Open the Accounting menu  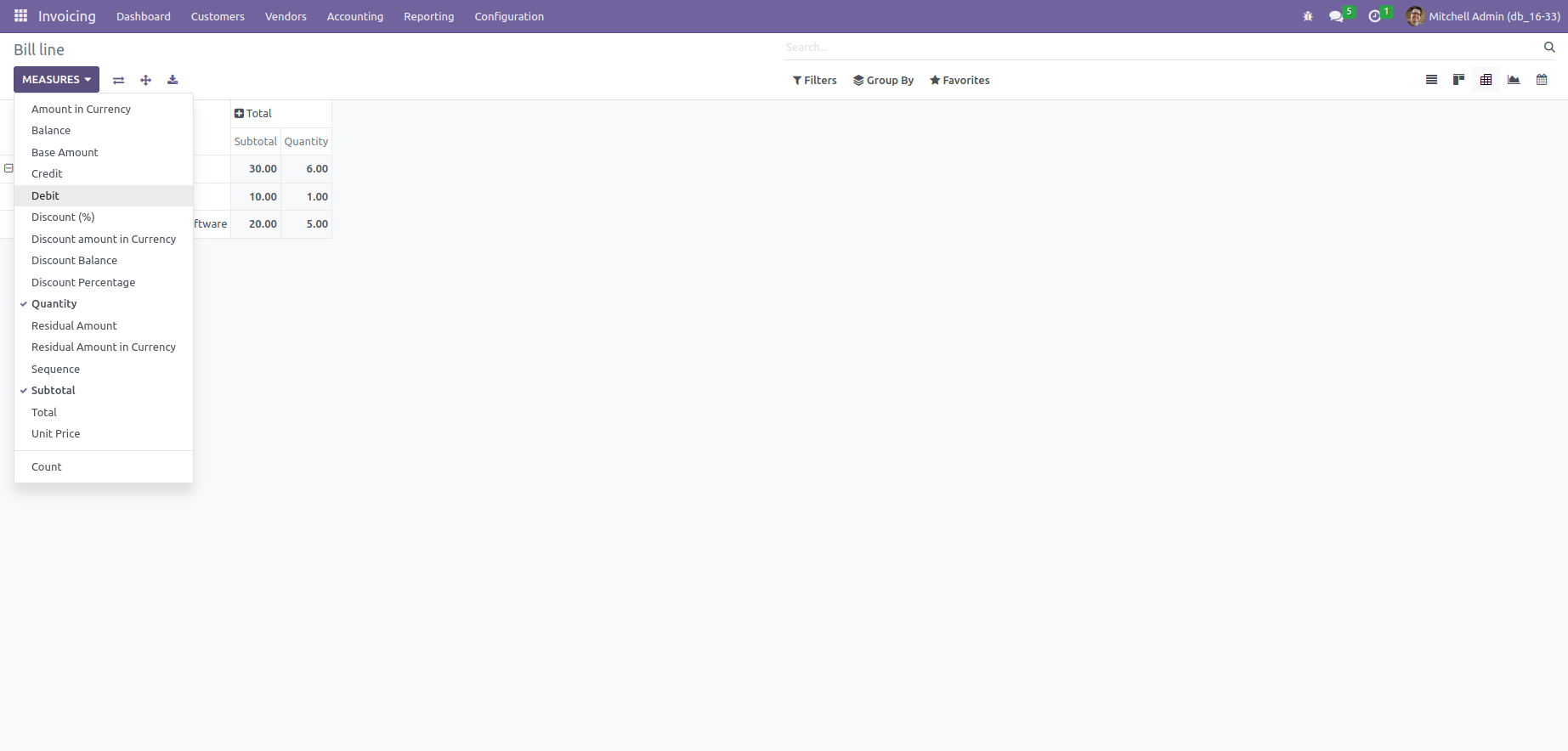coord(355,16)
